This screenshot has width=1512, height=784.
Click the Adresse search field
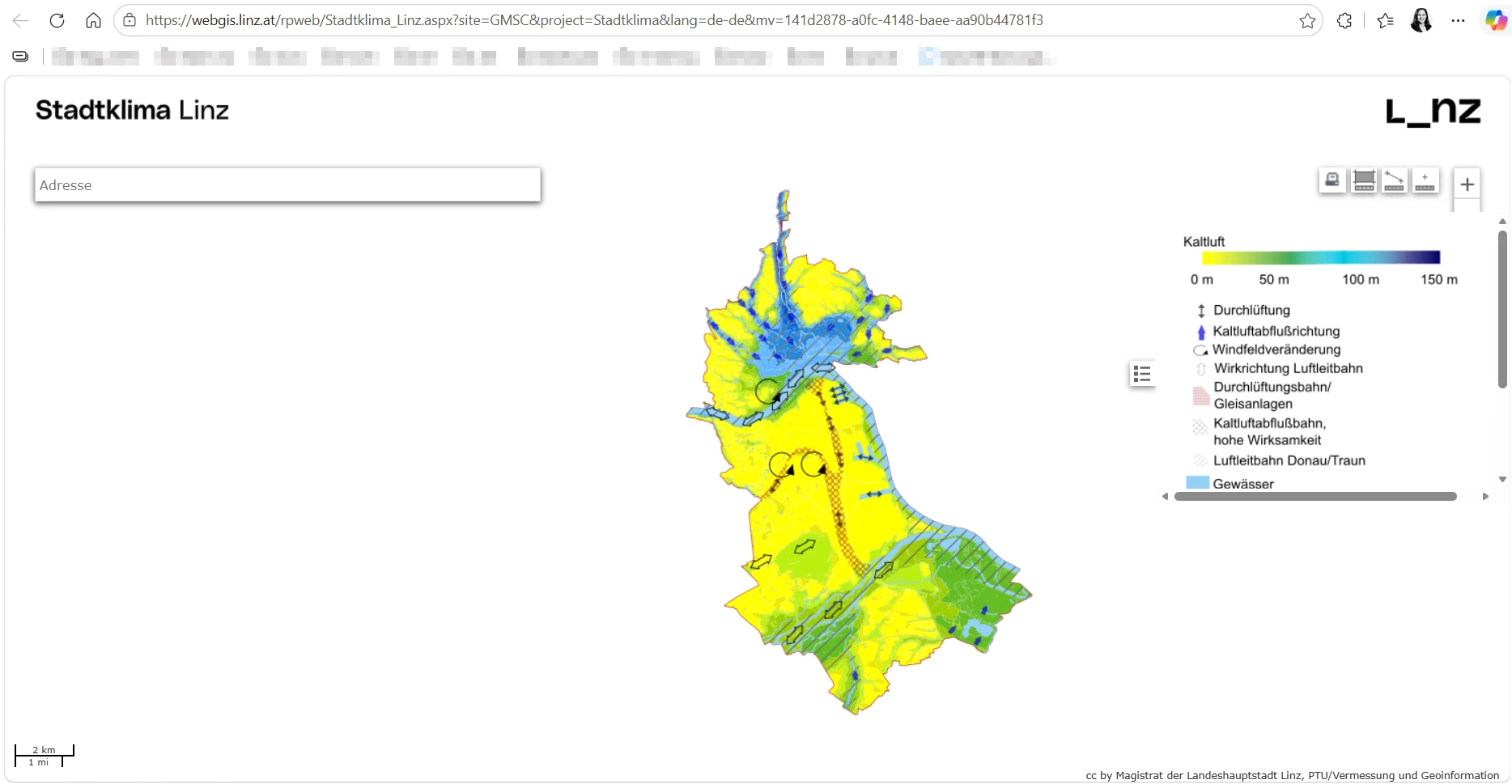(287, 185)
